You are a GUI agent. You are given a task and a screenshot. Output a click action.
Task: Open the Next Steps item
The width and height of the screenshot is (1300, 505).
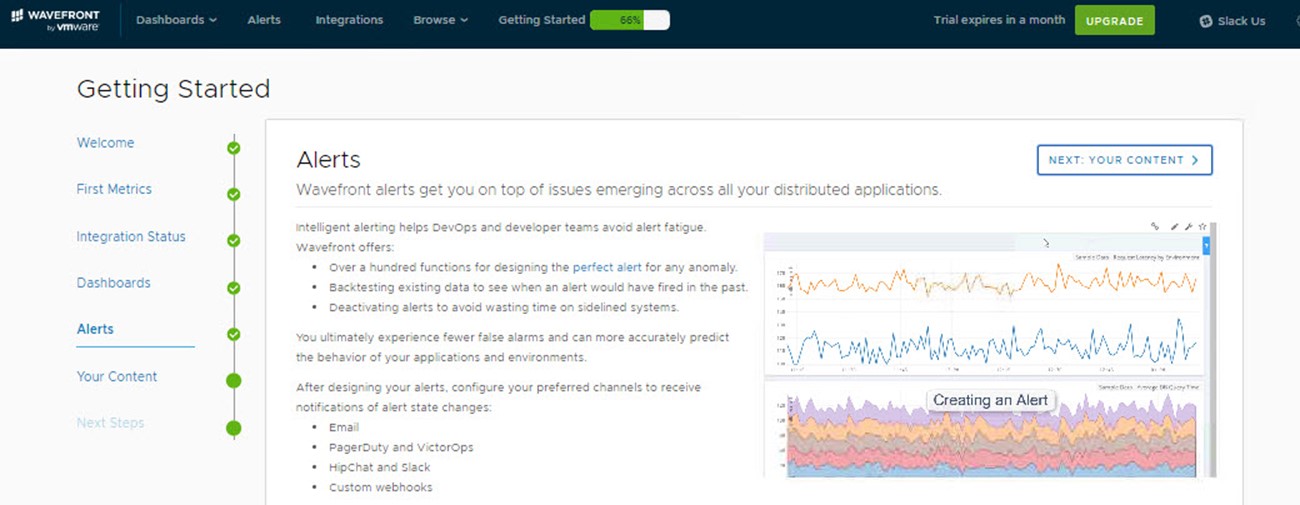110,423
